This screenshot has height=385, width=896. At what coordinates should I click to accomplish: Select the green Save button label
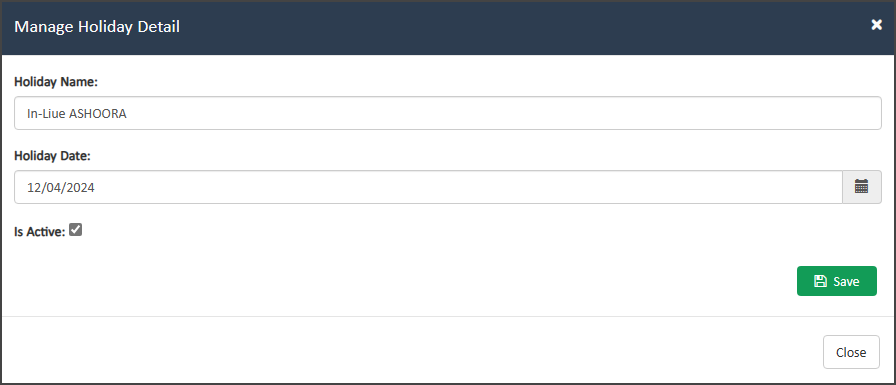click(846, 282)
